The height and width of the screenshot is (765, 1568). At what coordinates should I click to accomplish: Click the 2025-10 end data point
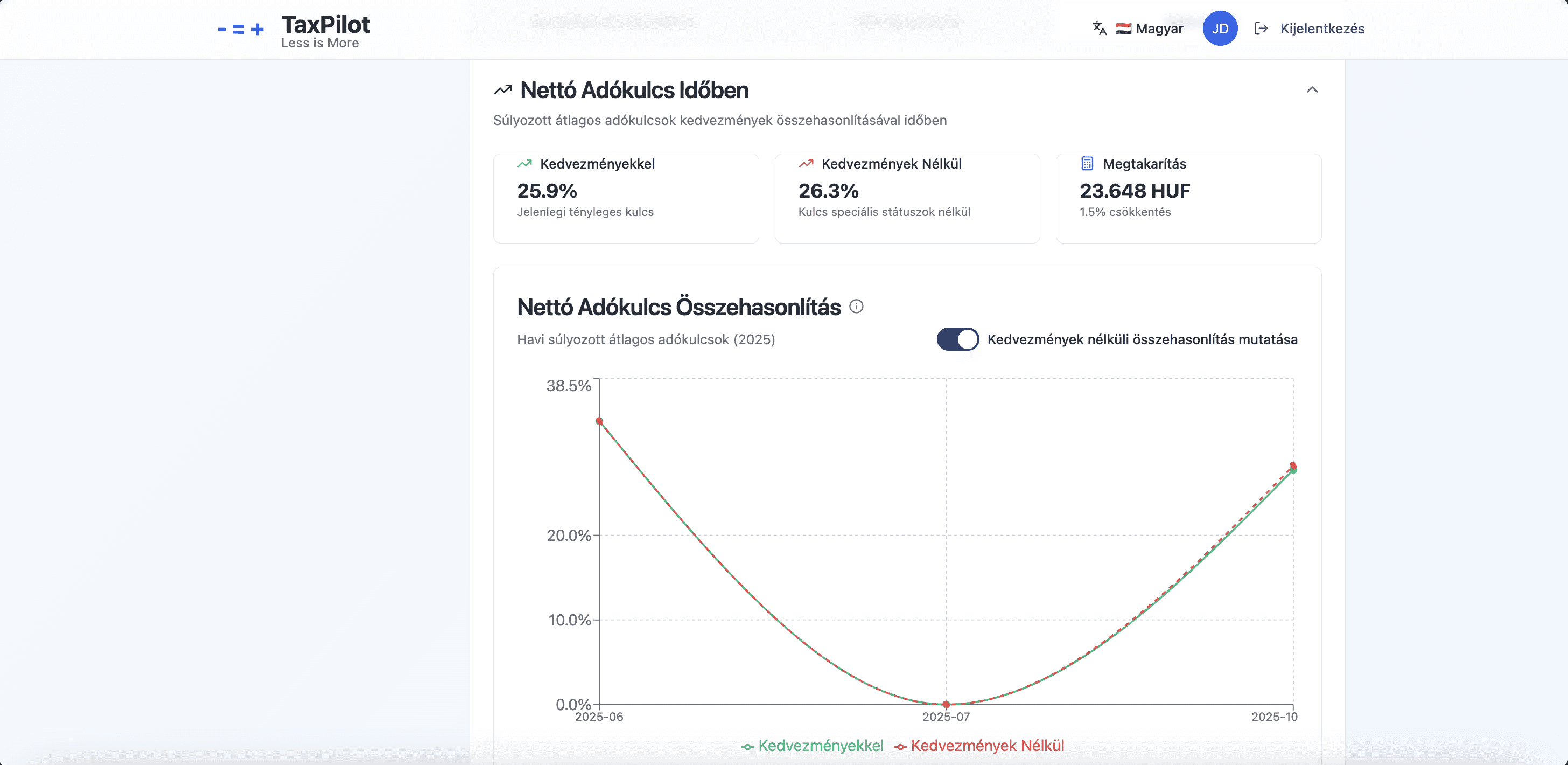tap(1293, 468)
